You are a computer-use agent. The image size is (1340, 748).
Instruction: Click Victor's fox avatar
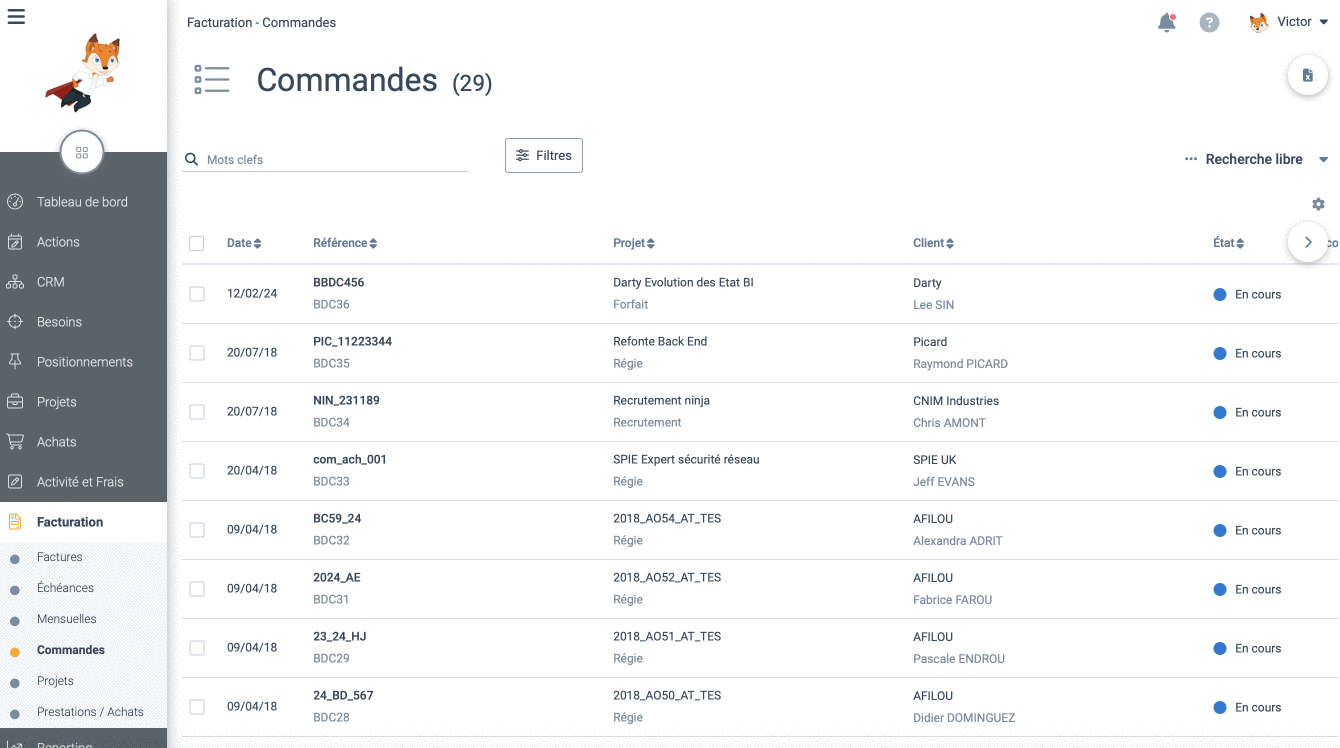click(x=1259, y=22)
